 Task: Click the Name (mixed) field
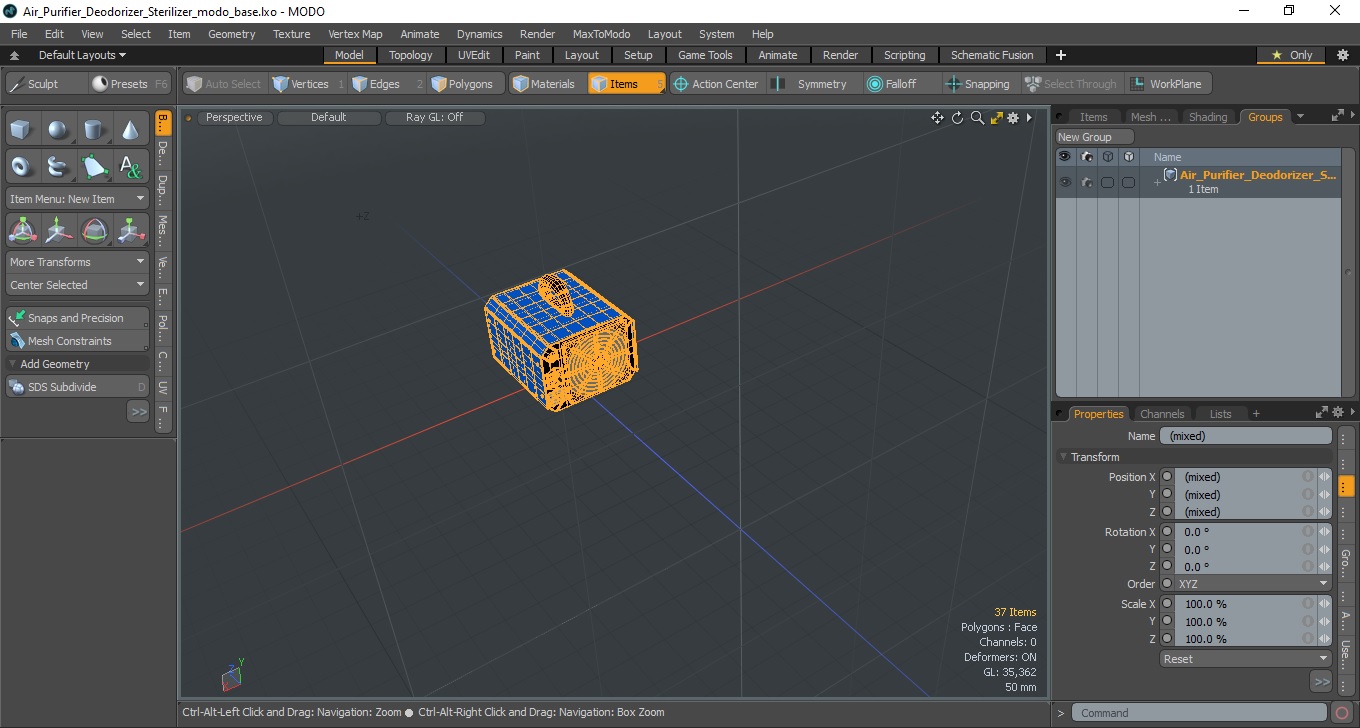1245,436
